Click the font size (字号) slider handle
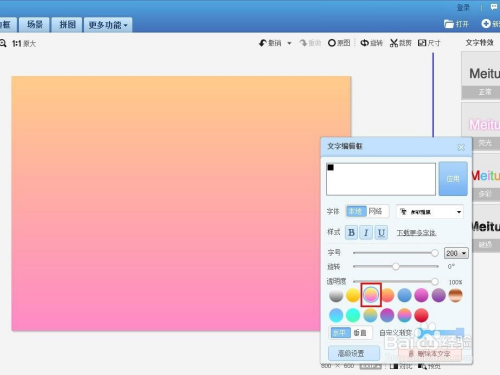This screenshot has width=500, height=375. point(434,253)
